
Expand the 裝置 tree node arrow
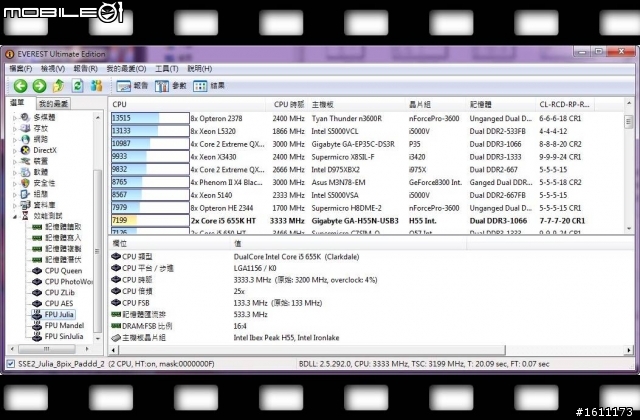15,162
